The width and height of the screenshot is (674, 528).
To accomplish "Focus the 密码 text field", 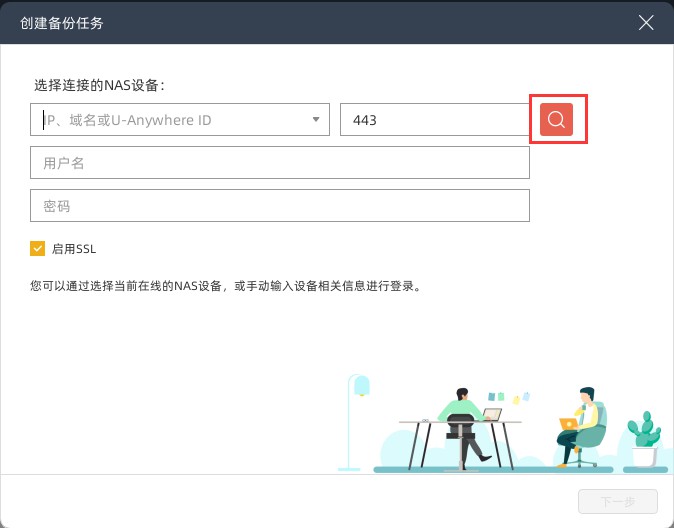I will (x=280, y=206).
